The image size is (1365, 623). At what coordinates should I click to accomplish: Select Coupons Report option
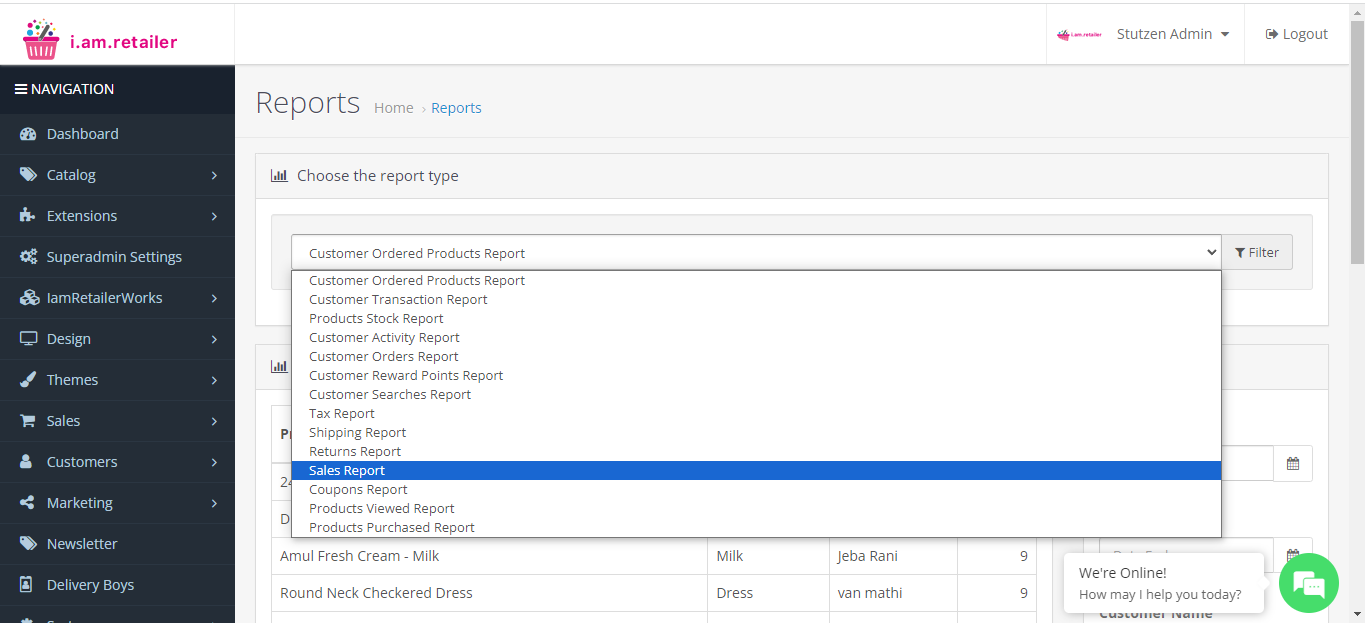(x=756, y=490)
